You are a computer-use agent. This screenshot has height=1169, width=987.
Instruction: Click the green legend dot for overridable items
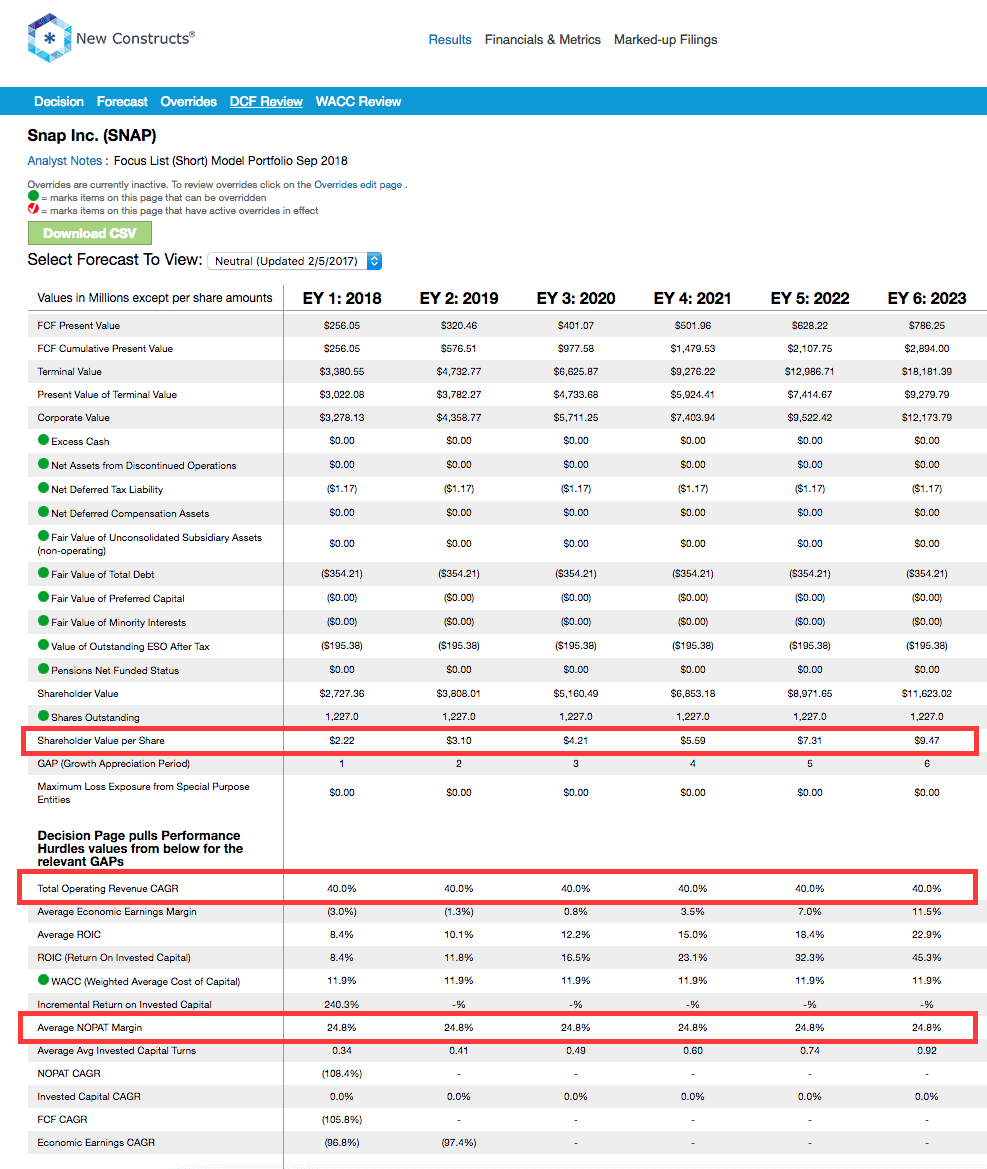point(33,196)
